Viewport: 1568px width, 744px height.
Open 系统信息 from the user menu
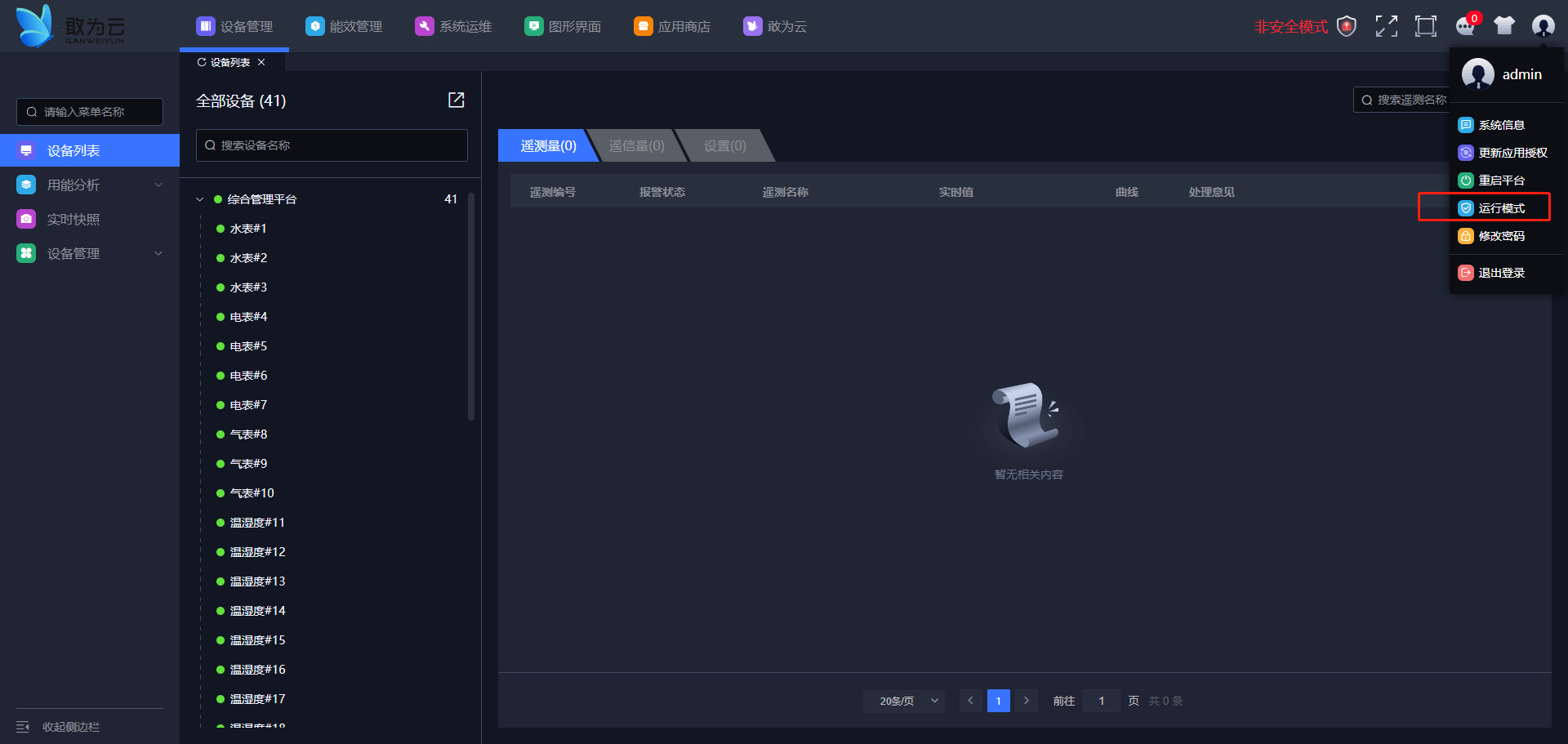[x=1500, y=125]
